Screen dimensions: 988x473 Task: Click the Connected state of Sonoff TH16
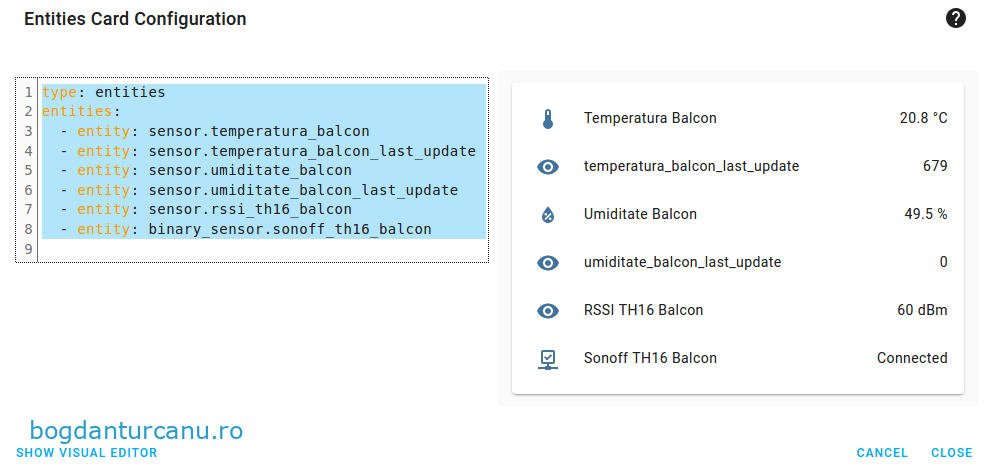pos(911,359)
